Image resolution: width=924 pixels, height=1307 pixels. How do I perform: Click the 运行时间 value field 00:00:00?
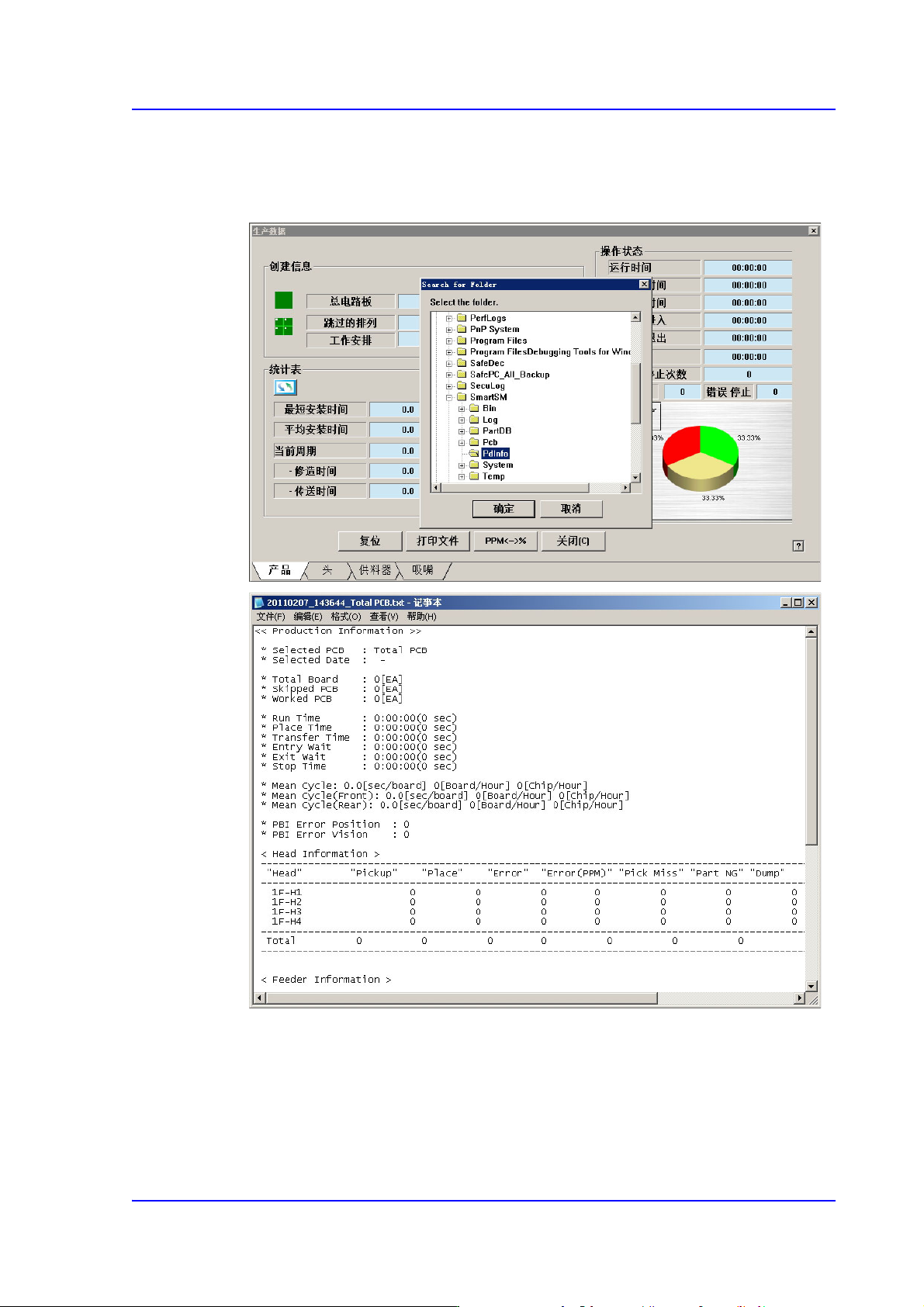(x=748, y=268)
